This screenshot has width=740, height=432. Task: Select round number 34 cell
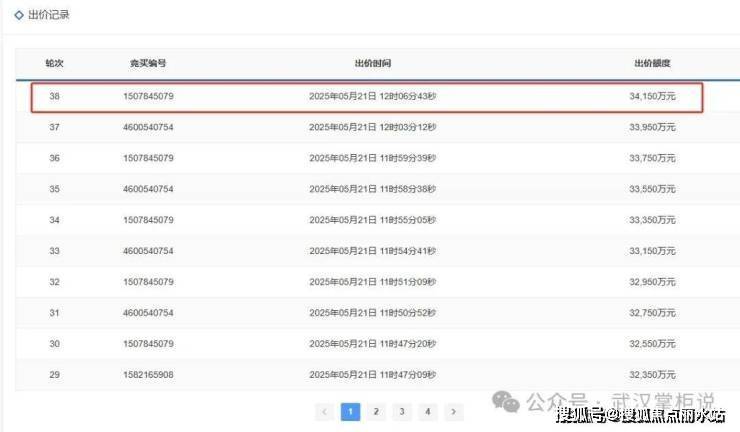click(54, 220)
